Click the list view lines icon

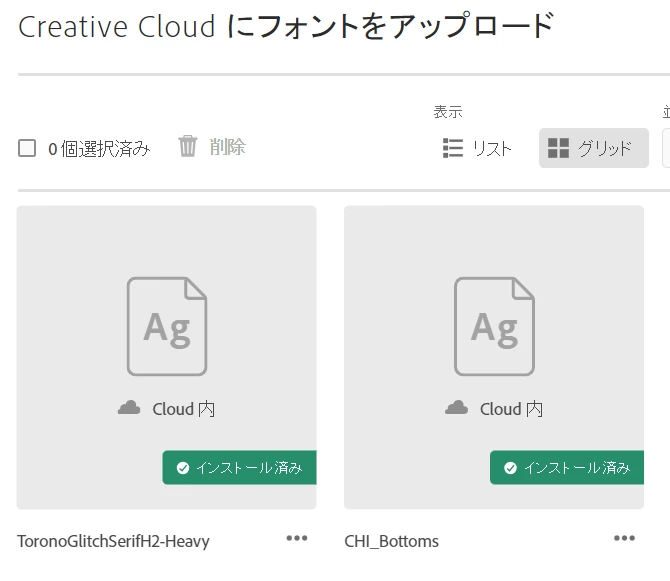(453, 148)
